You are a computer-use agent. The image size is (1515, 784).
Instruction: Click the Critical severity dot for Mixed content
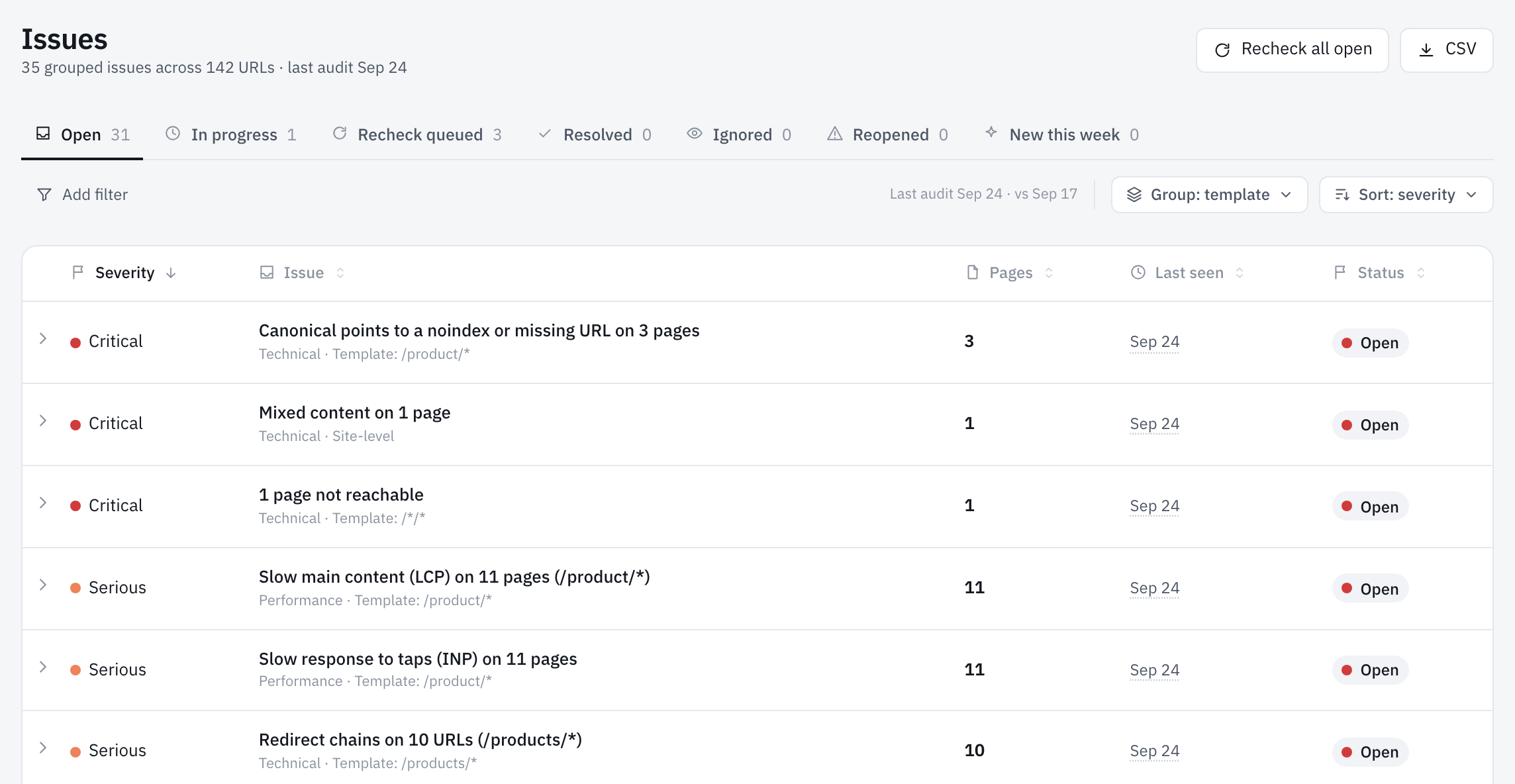(x=75, y=424)
